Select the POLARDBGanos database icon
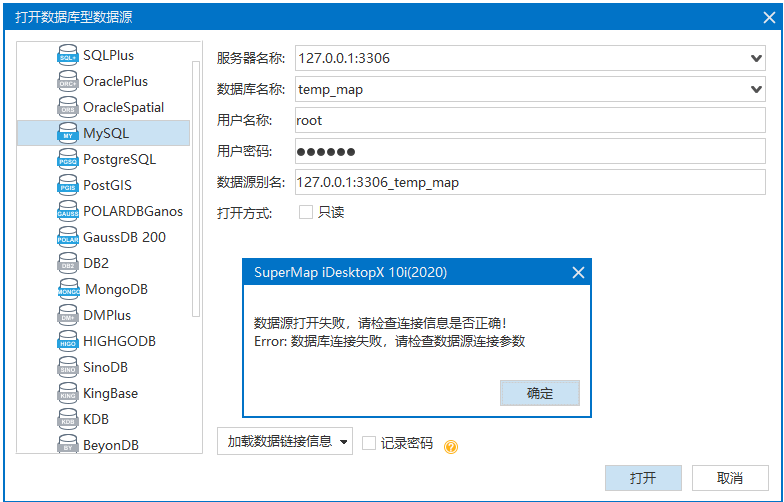Image resolution: width=784 pixels, height=502 pixels. 68,211
